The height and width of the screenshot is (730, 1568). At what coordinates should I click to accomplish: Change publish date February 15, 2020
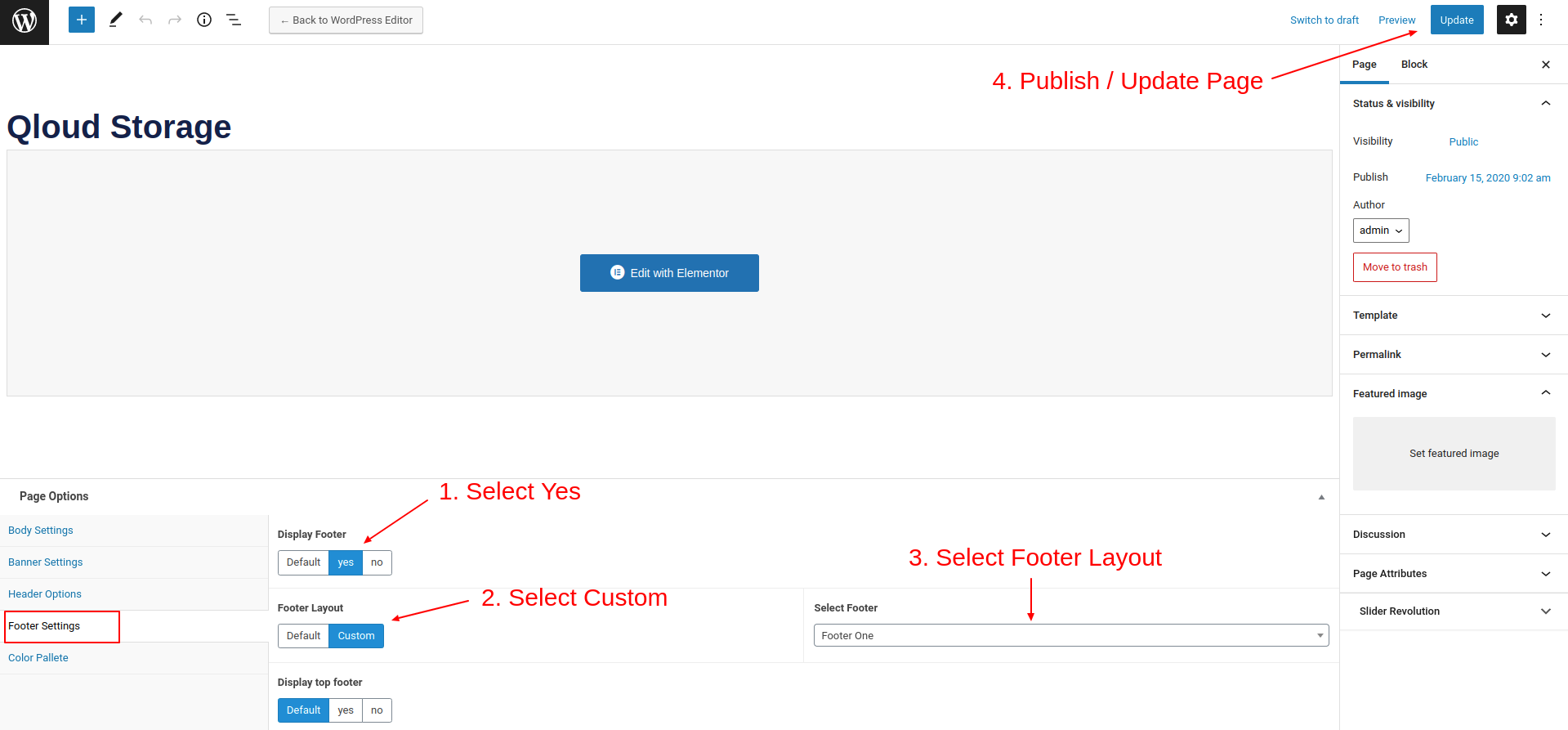(1488, 178)
